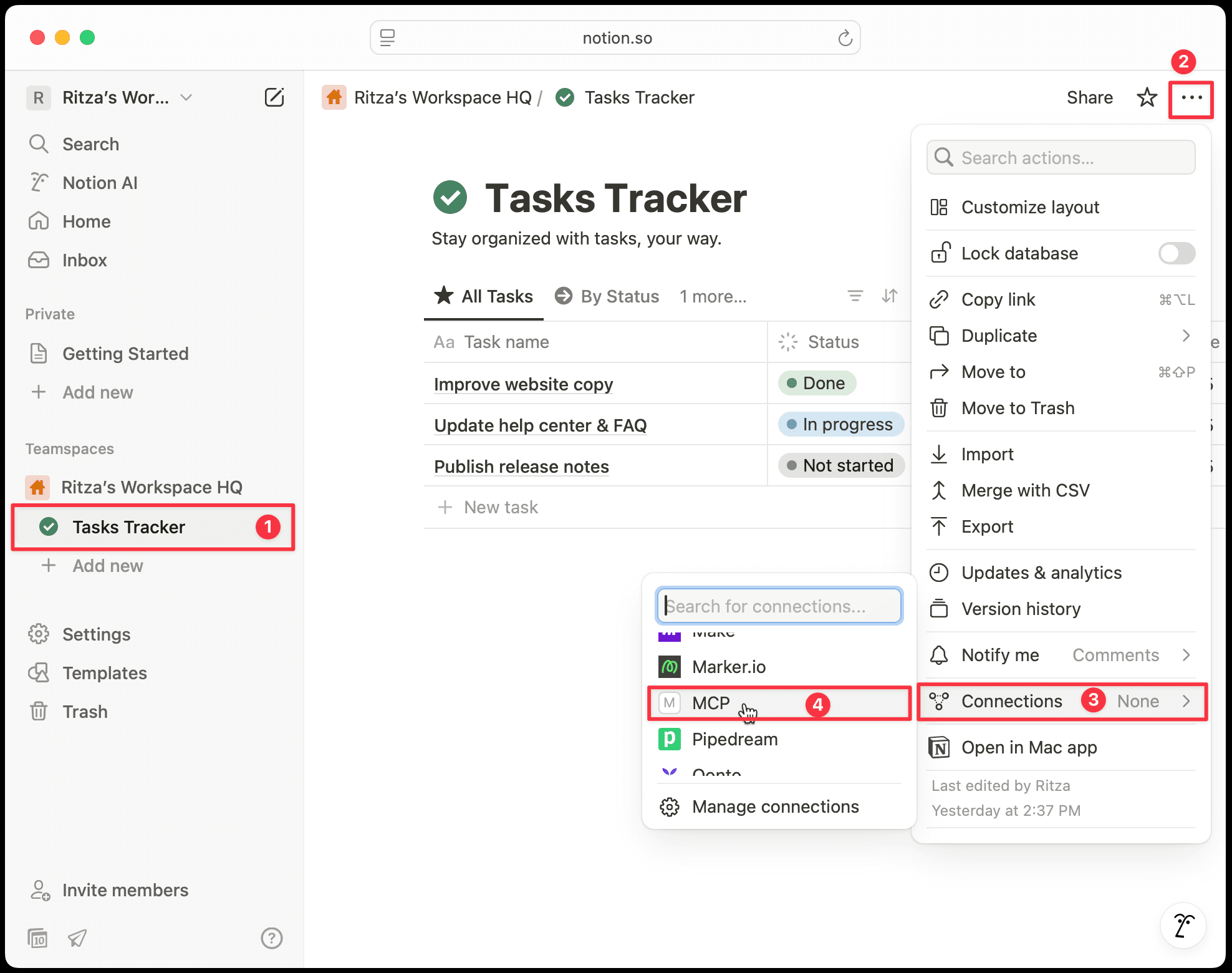Click the Not started status tag

(x=841, y=465)
